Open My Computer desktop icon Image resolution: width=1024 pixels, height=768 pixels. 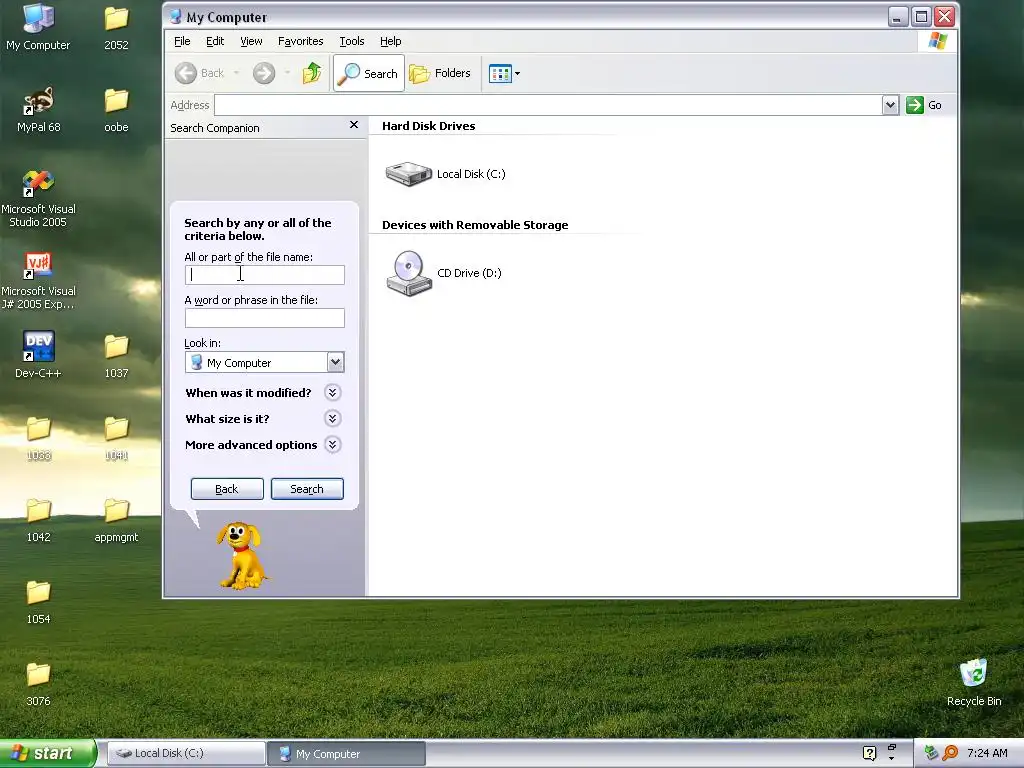coord(38,27)
